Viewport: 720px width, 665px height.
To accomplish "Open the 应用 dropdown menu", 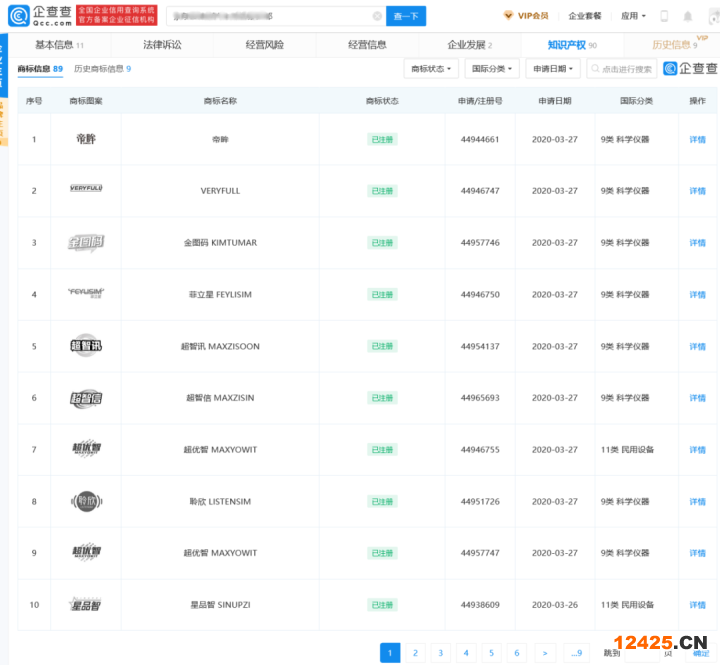I will tap(633, 16).
